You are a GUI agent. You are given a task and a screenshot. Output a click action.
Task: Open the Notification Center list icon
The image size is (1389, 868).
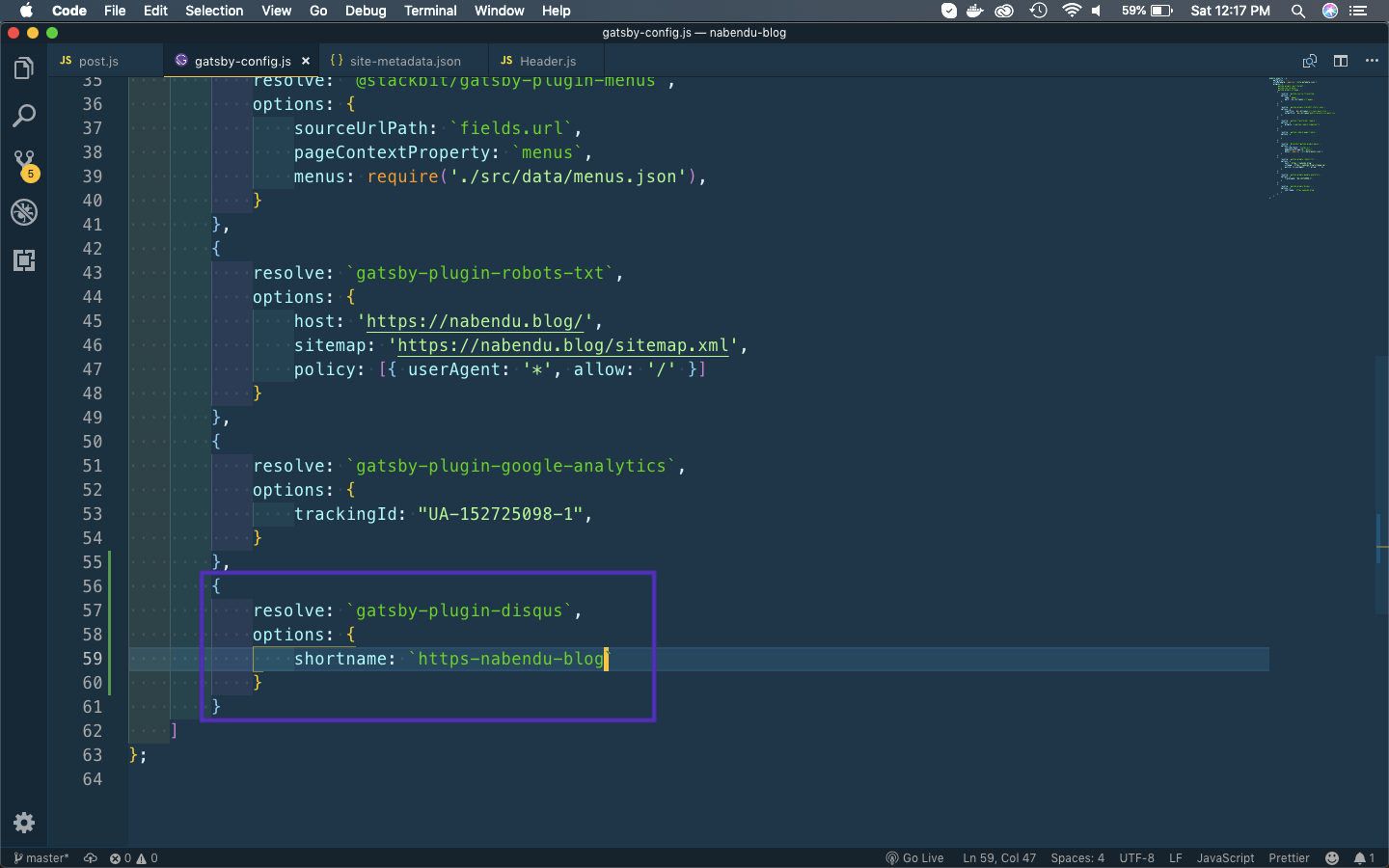[x=1359, y=11]
